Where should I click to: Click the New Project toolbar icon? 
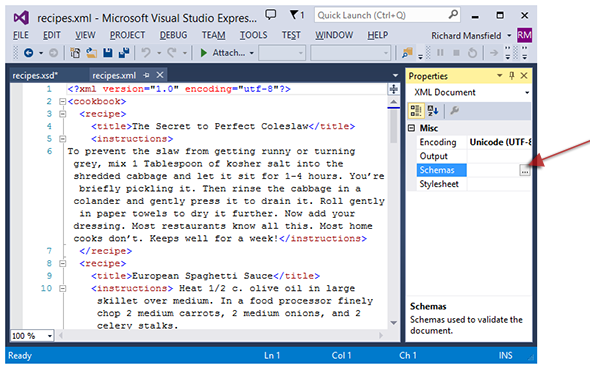[75, 53]
